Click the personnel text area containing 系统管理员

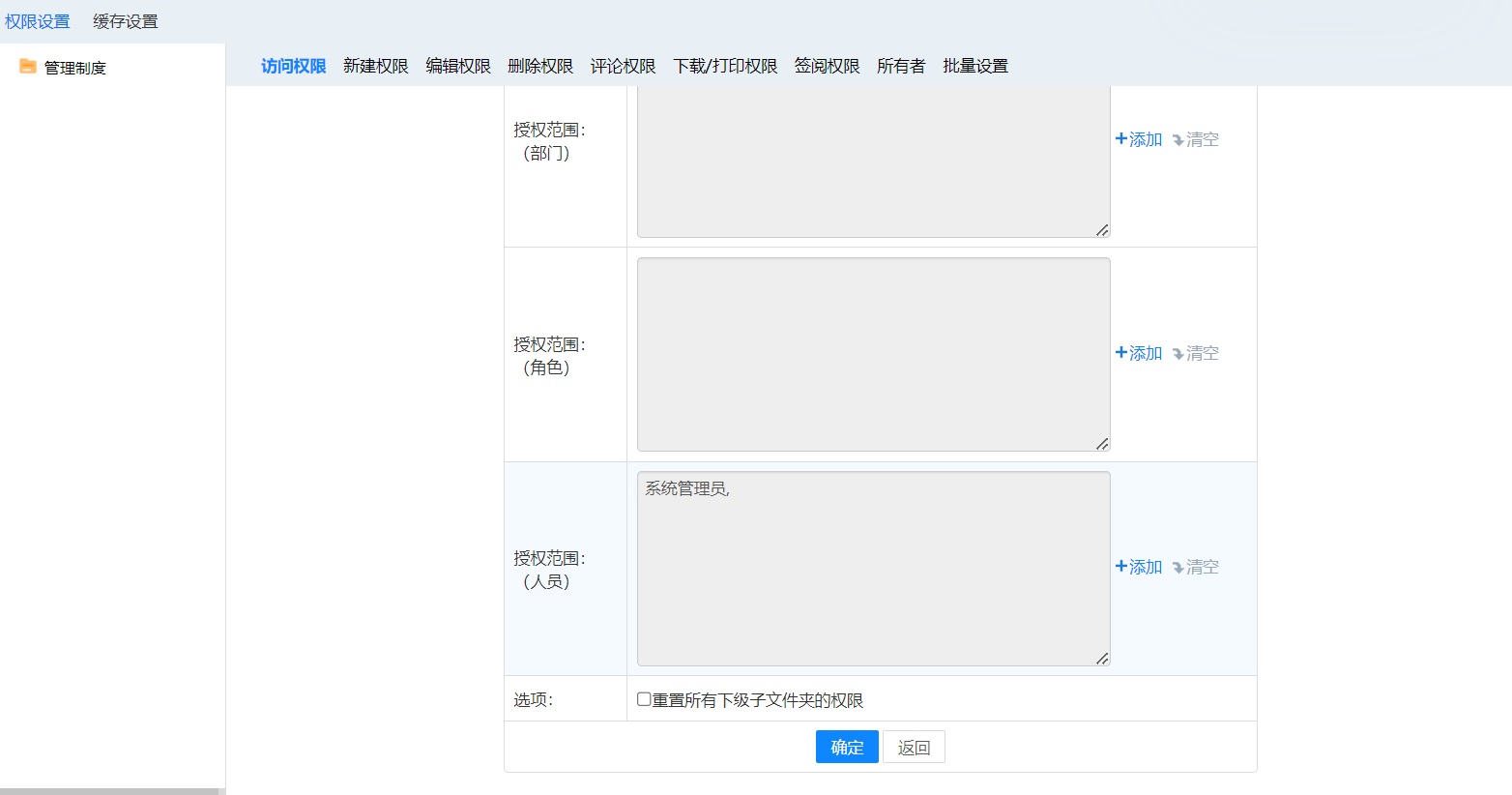(x=873, y=569)
